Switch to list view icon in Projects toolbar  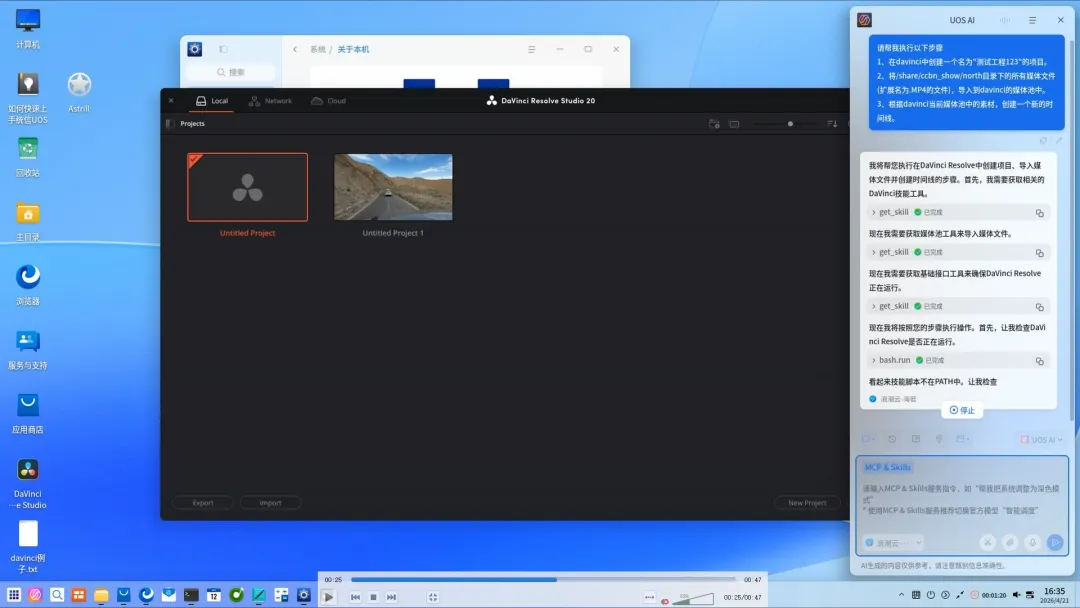[734, 124]
